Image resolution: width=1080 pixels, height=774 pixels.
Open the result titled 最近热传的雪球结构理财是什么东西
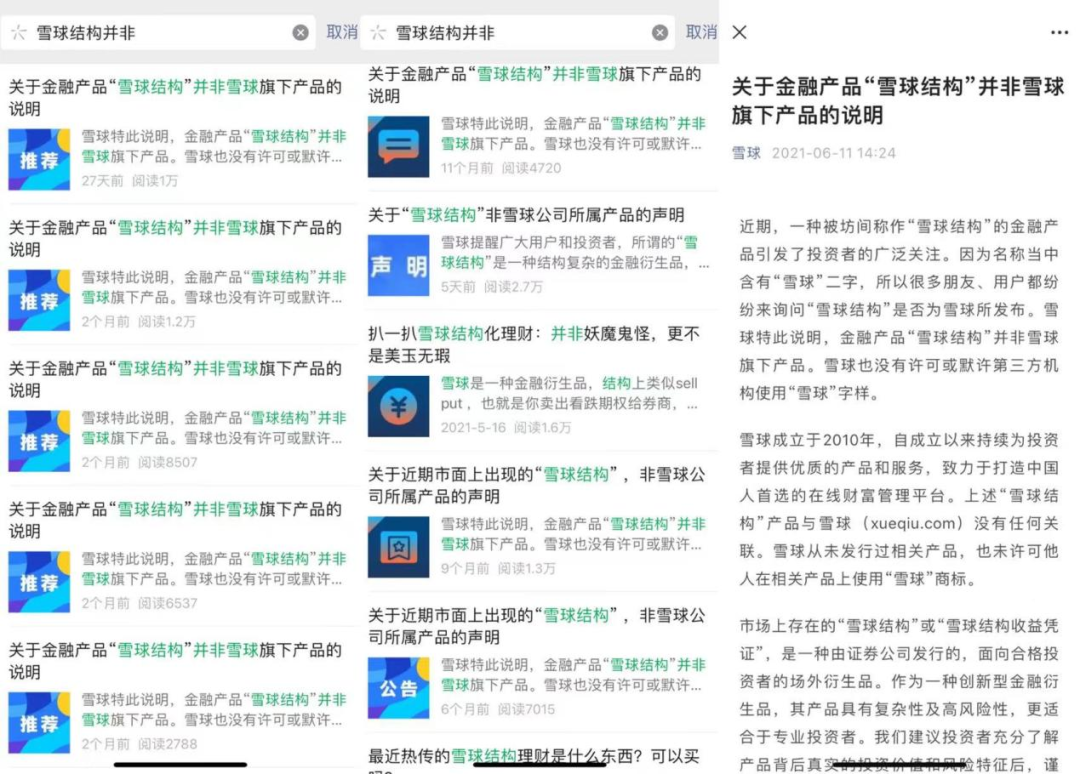coord(534,762)
